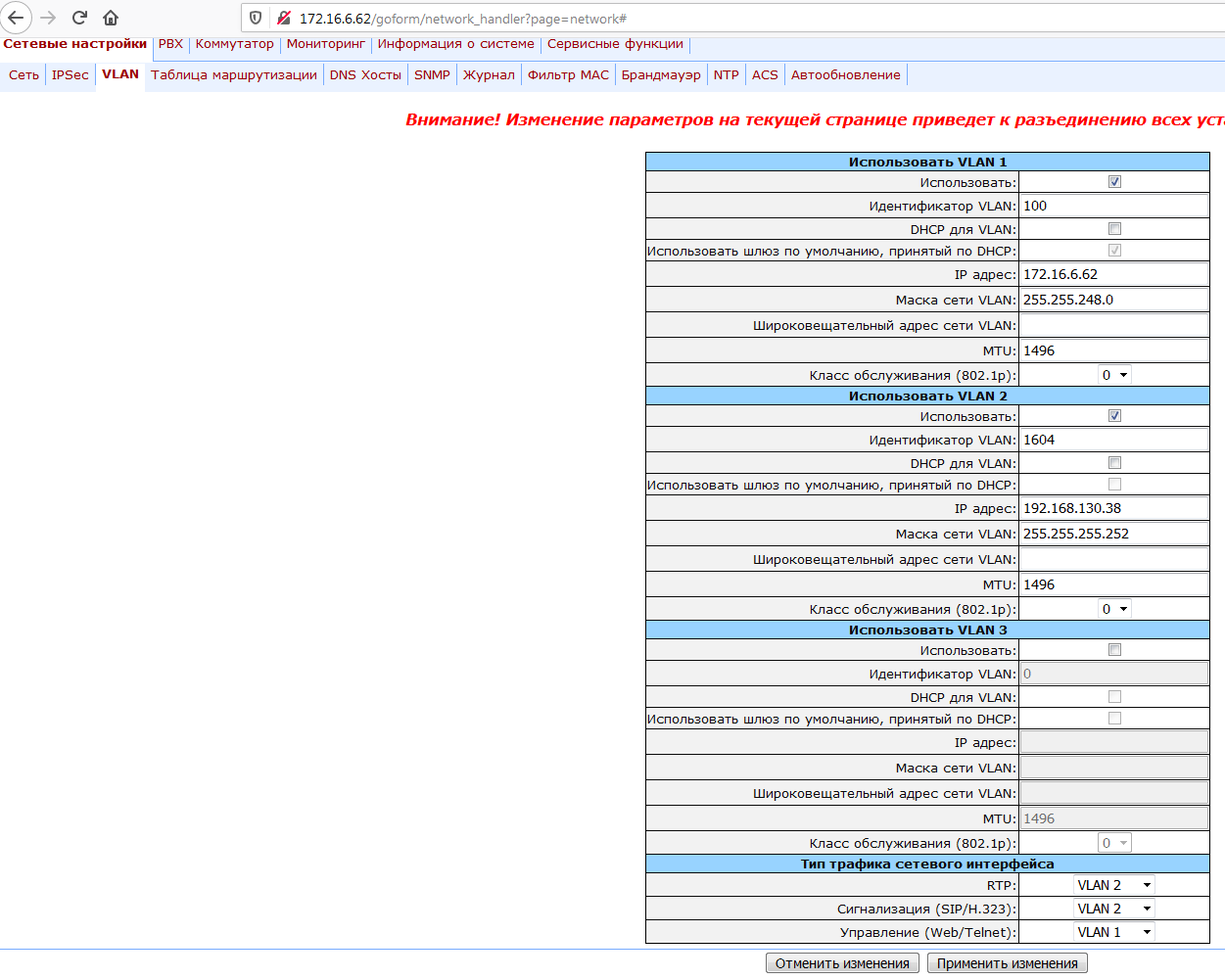Click 'Применить изменения' button
The height and width of the screenshot is (980, 1225).
[1008, 963]
